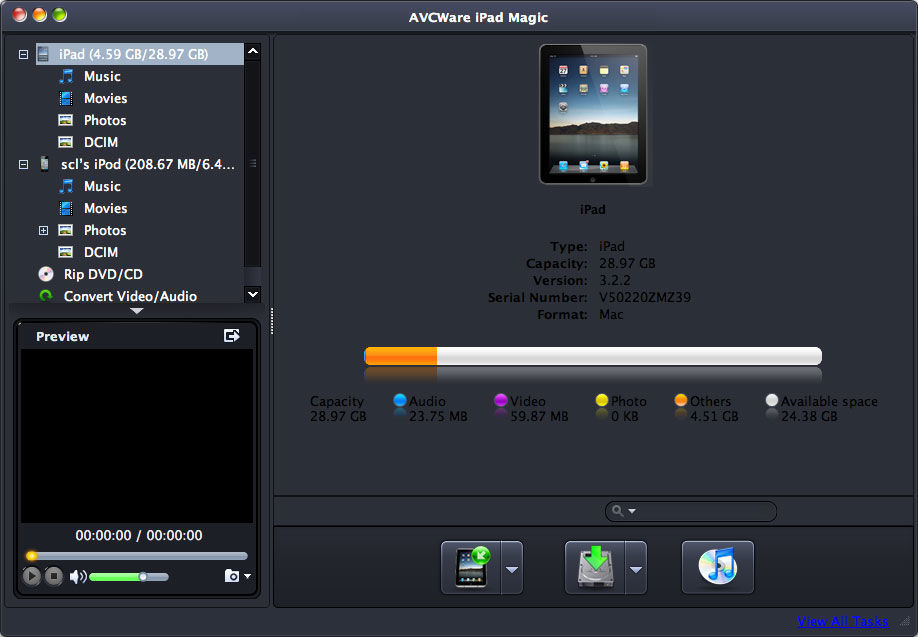Click the vertical panel splitter handle

click(272, 321)
